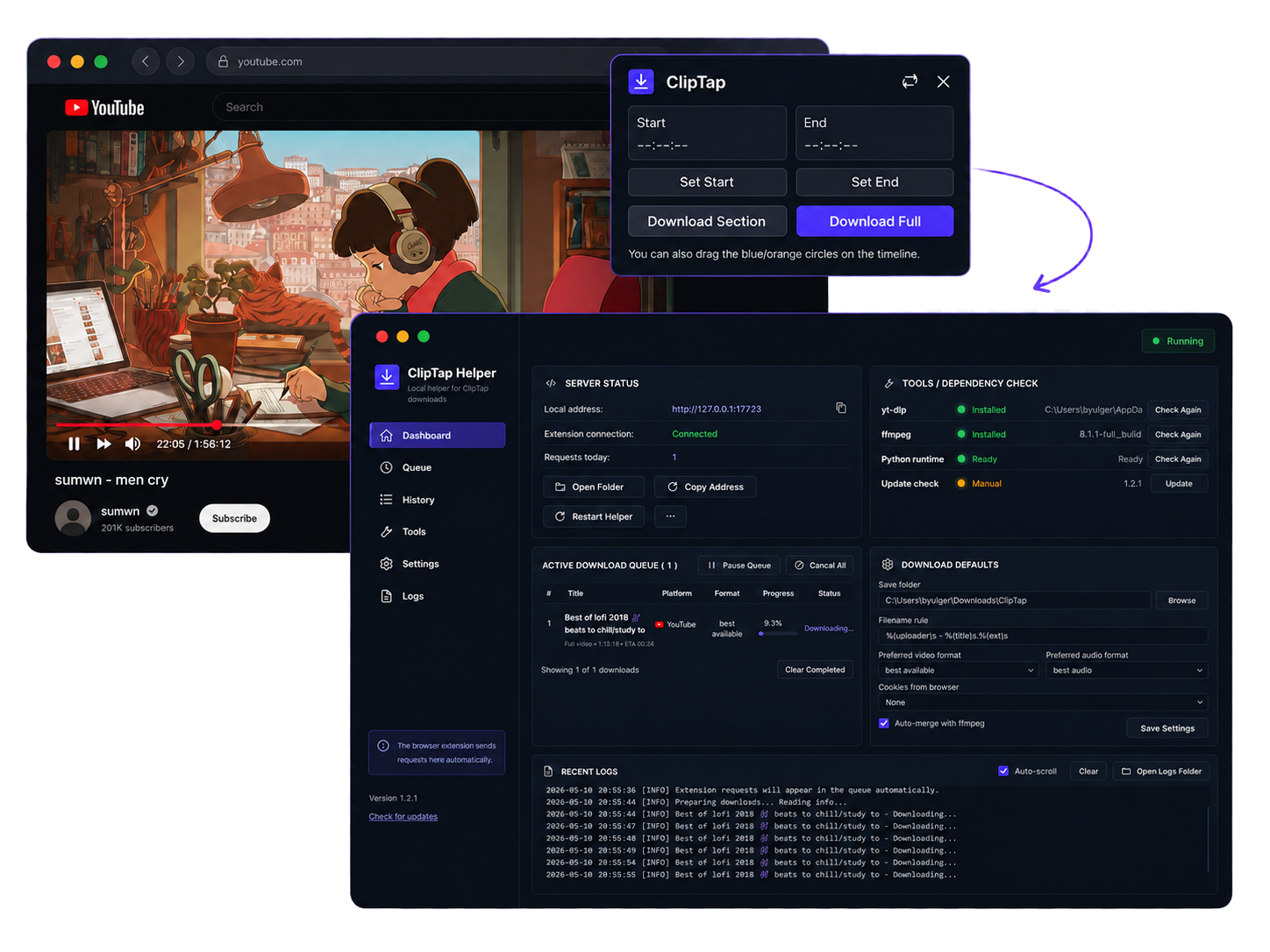Go back in the browser window

[146, 61]
